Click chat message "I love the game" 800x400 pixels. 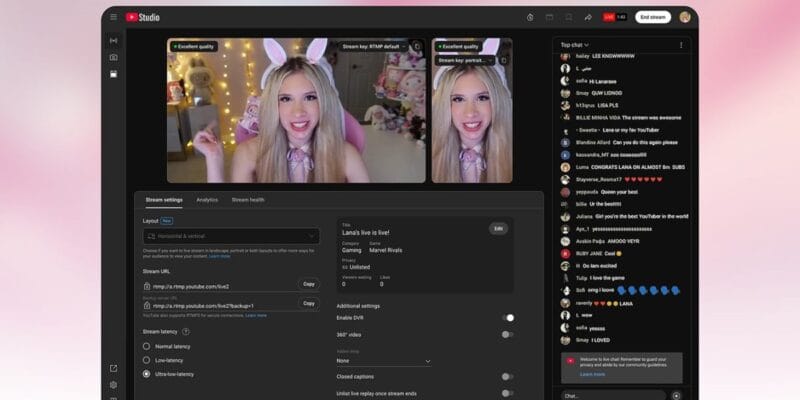tap(607, 278)
